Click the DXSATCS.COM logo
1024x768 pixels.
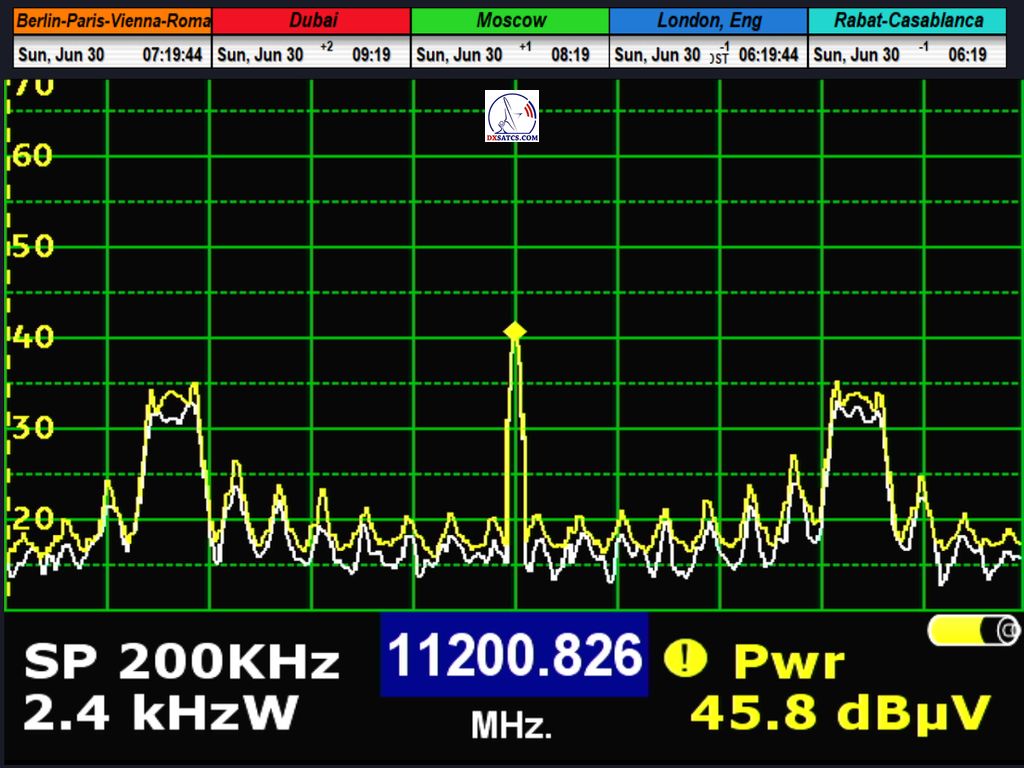512,116
